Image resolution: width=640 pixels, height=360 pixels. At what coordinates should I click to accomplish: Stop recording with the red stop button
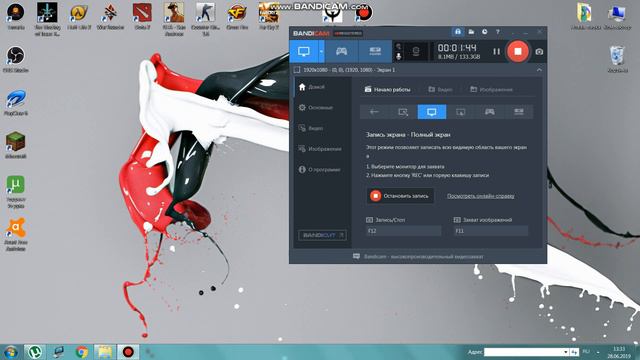[x=518, y=51]
